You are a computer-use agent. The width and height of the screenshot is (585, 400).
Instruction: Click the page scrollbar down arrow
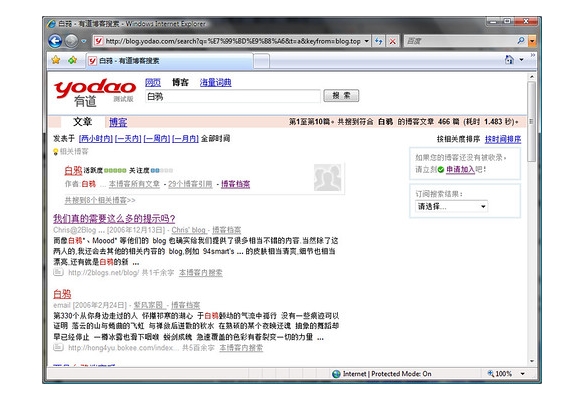click(x=532, y=361)
